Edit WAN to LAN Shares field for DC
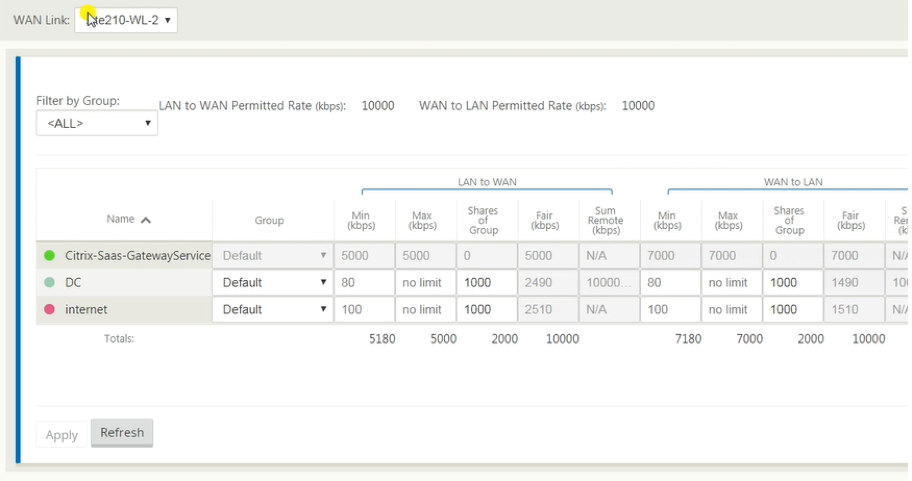The width and height of the screenshot is (912, 481). click(793, 283)
